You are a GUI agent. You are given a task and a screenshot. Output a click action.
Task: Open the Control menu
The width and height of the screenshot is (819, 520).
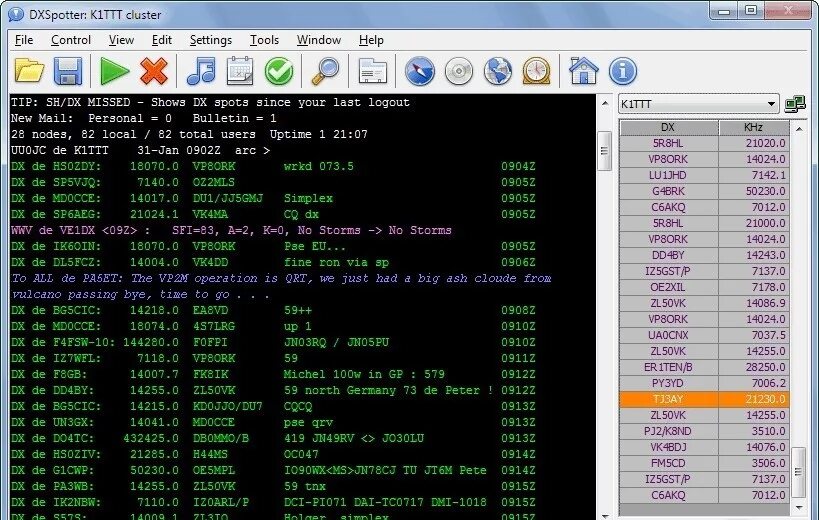tap(71, 40)
